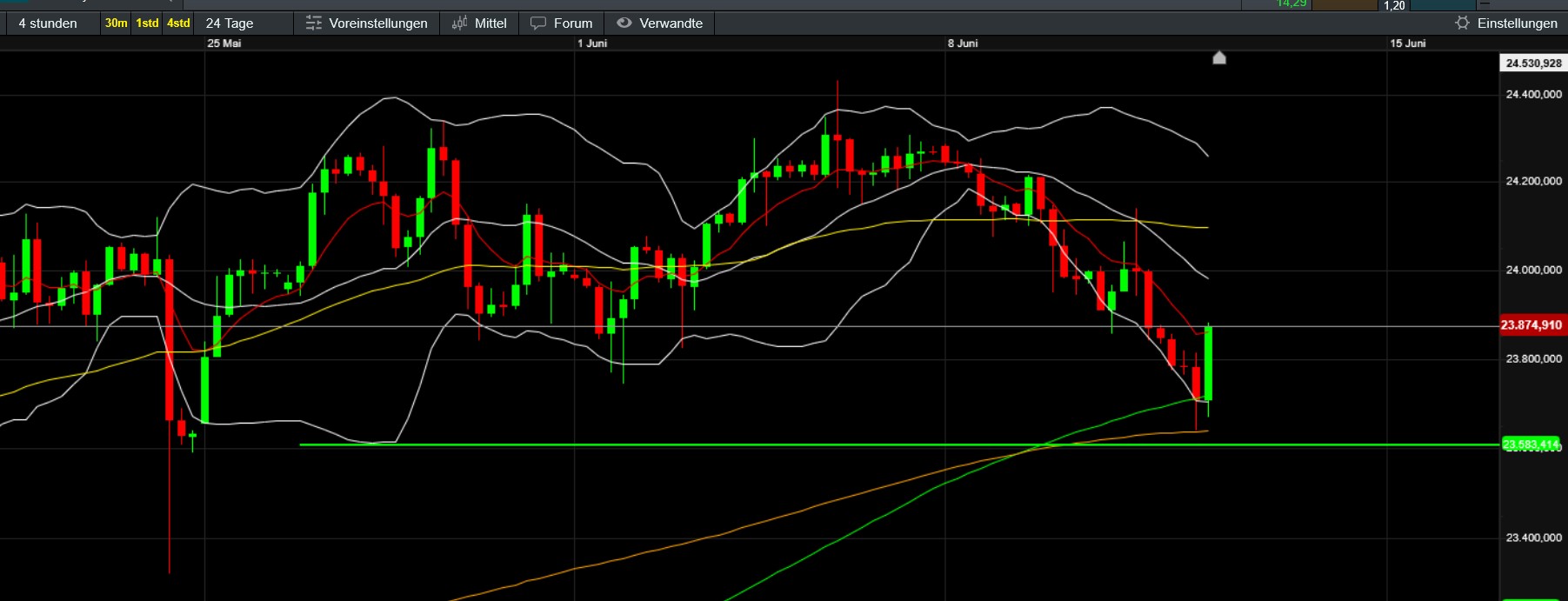
Task: Click the 15 Juni date label
Action: click(x=1408, y=43)
